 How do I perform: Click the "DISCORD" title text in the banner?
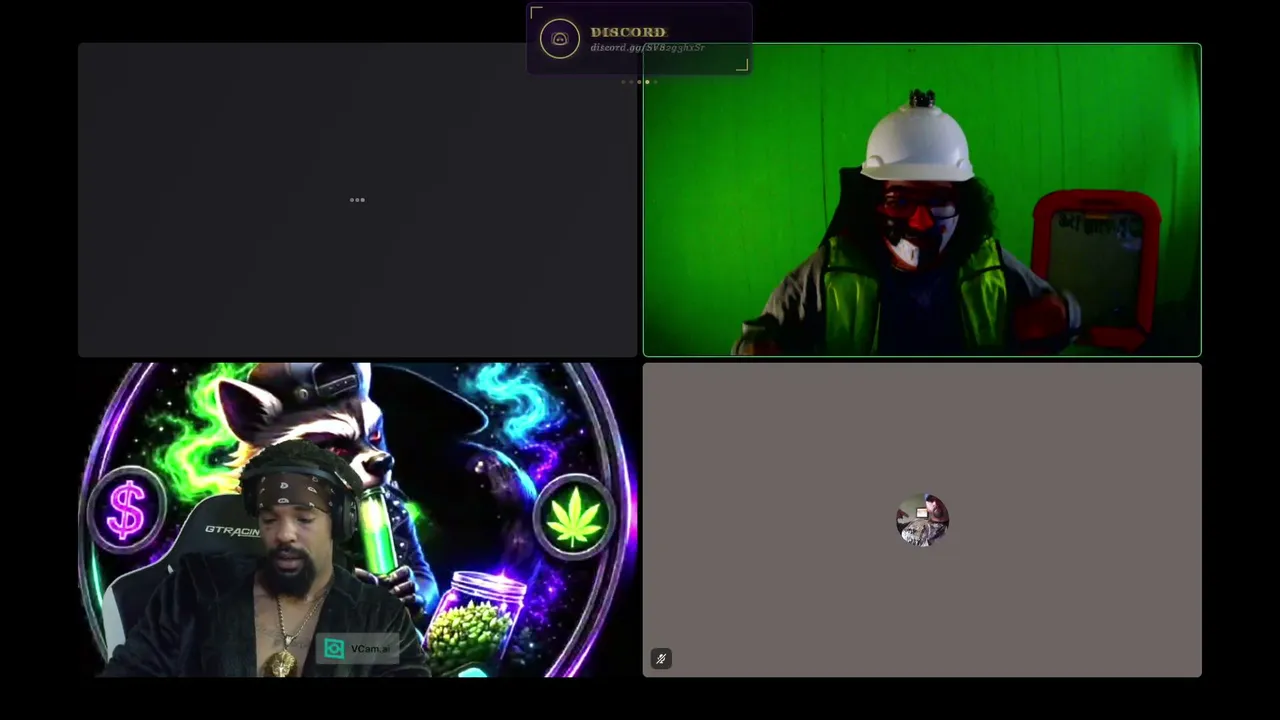pos(628,32)
